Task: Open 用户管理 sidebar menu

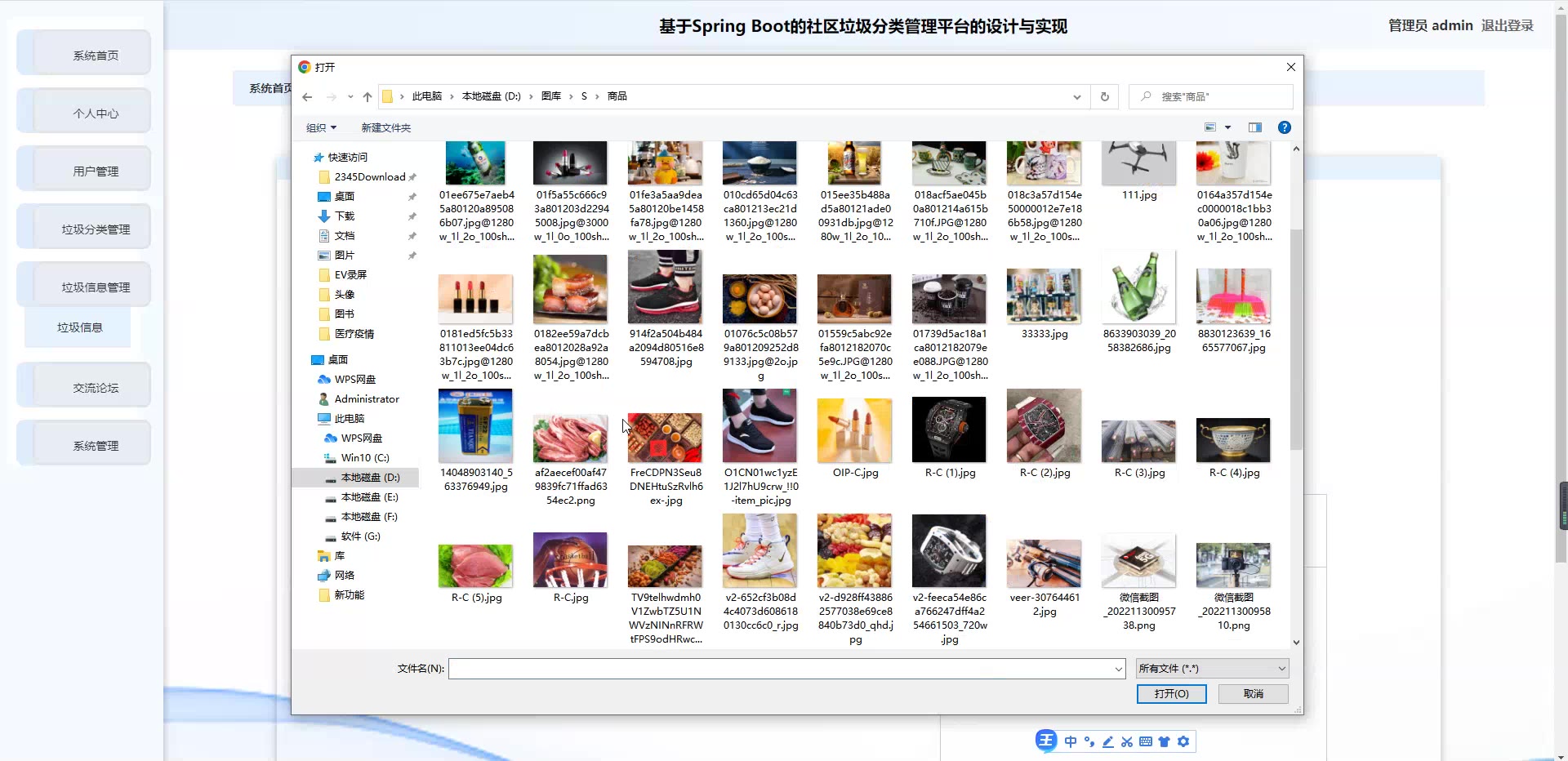Action: pyautogui.click(x=84, y=169)
